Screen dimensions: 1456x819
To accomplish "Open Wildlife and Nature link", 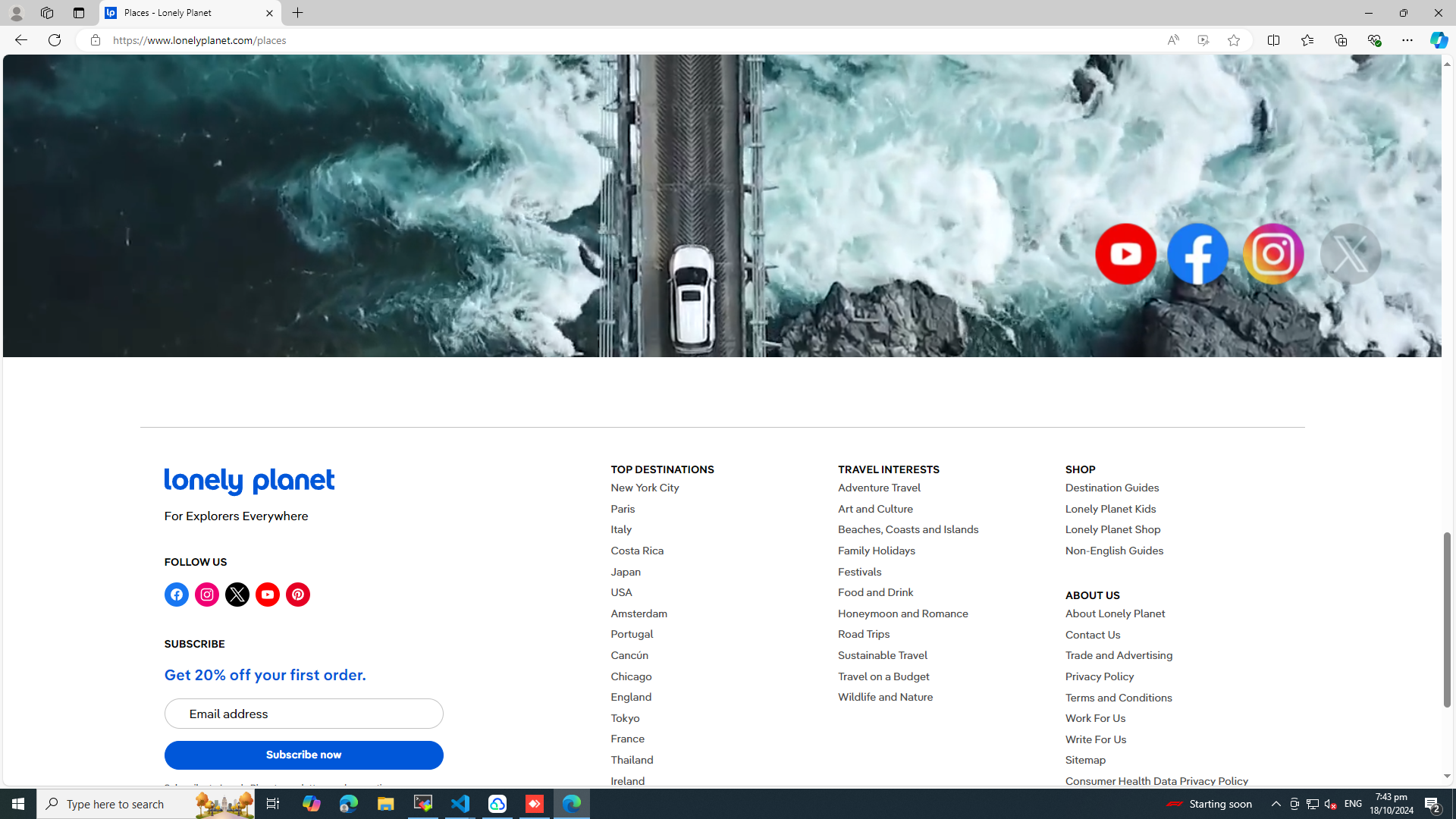I will pyautogui.click(x=886, y=697).
